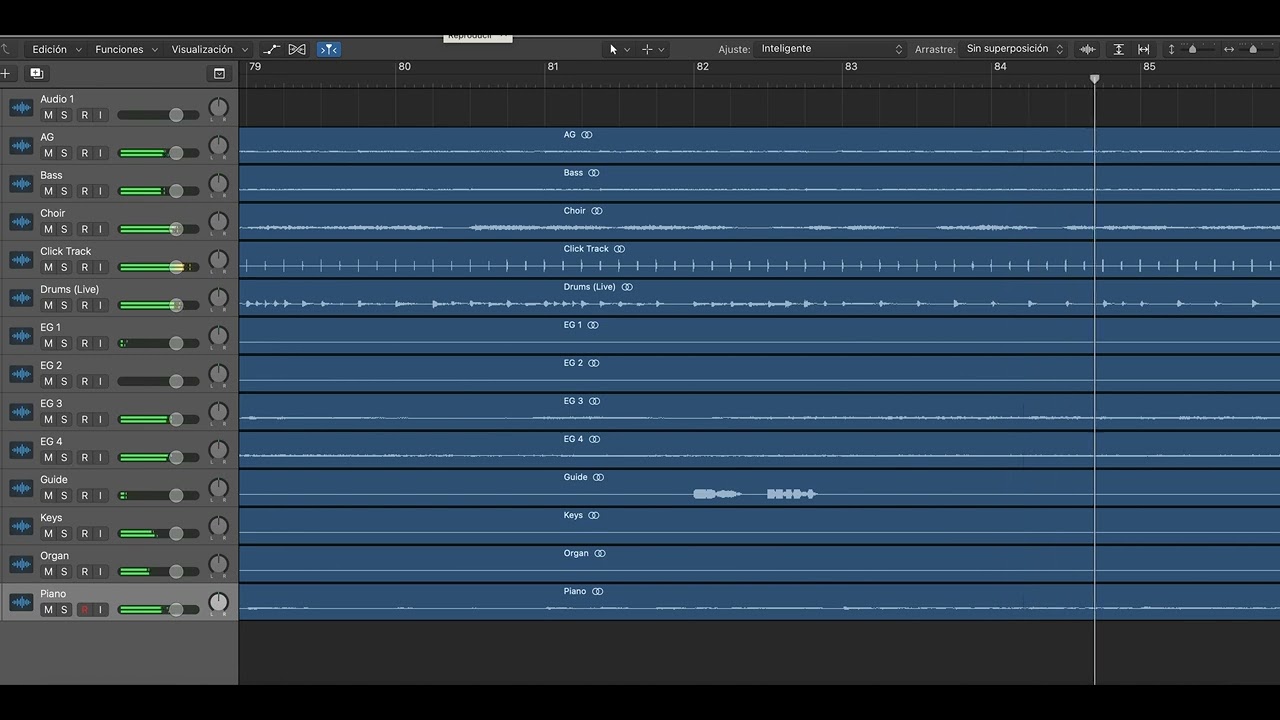Open the secondary crosshair tool dropdown
Screen dimensions: 1280x720
pyautogui.click(x=653, y=49)
